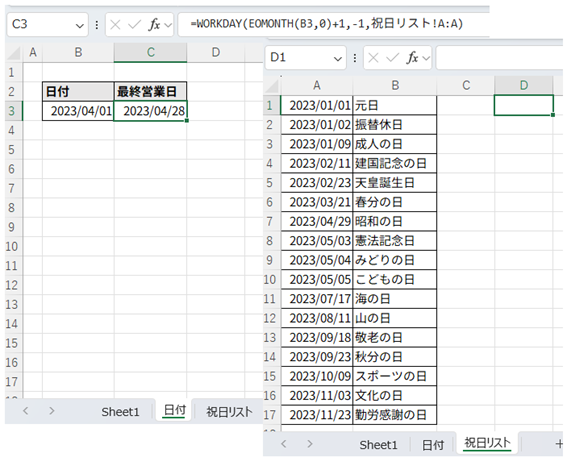Select the 敬老の日 cell
This screenshot has width=567, height=470.
[x=395, y=337]
